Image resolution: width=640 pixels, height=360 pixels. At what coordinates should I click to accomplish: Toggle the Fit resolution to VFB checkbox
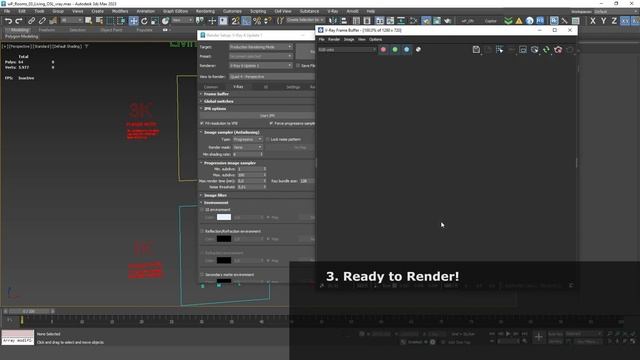tap(202, 123)
